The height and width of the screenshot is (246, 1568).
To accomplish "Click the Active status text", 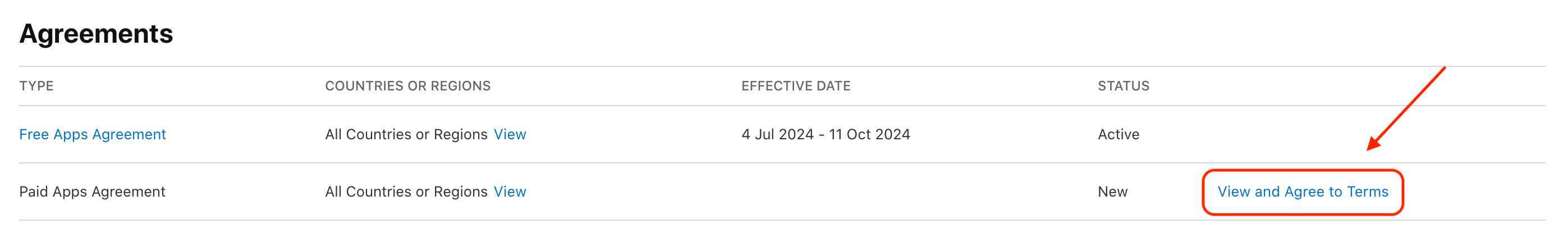I will click(x=1118, y=134).
